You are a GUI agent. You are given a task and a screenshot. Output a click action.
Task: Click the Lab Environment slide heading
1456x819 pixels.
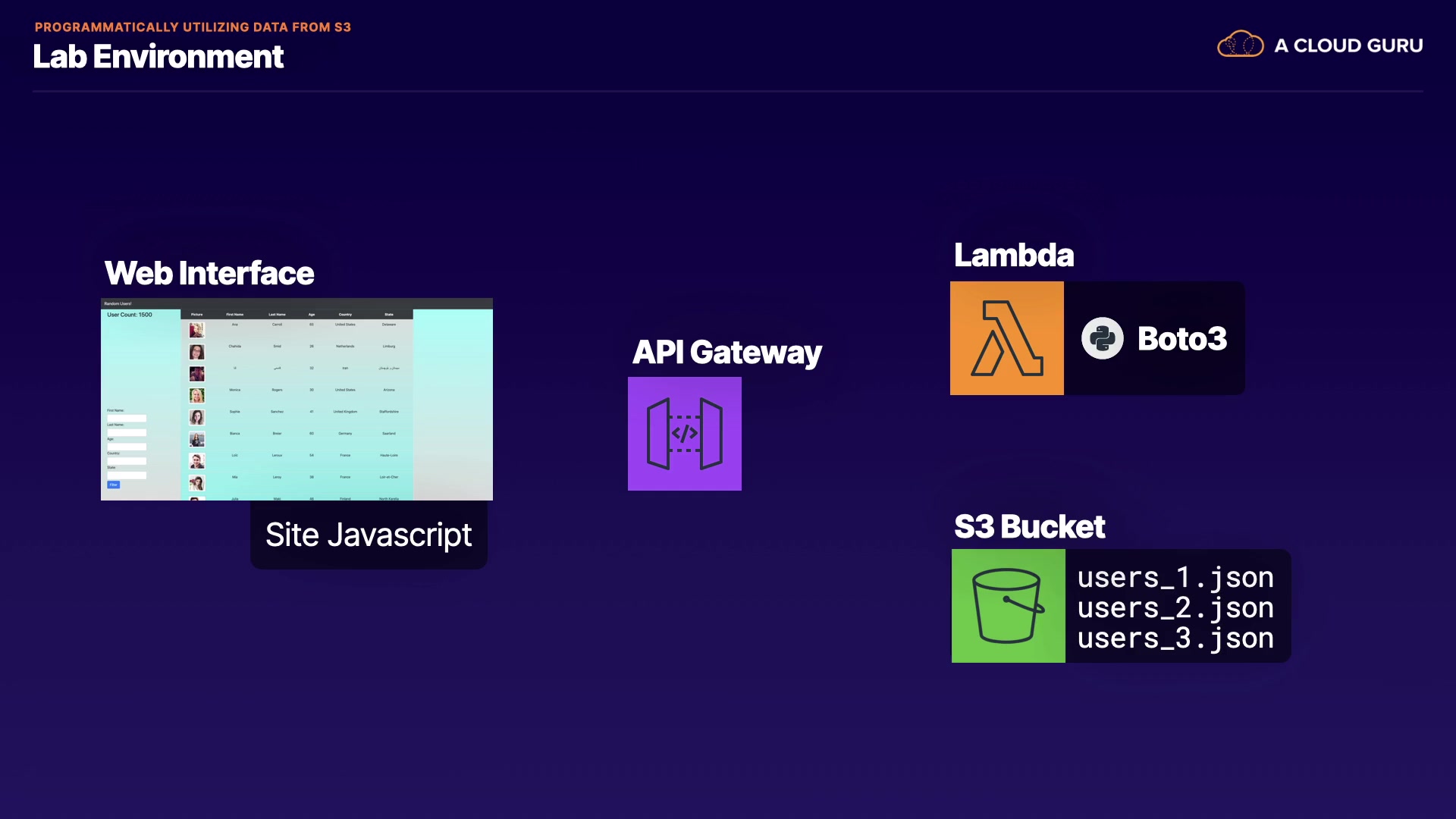coord(158,57)
